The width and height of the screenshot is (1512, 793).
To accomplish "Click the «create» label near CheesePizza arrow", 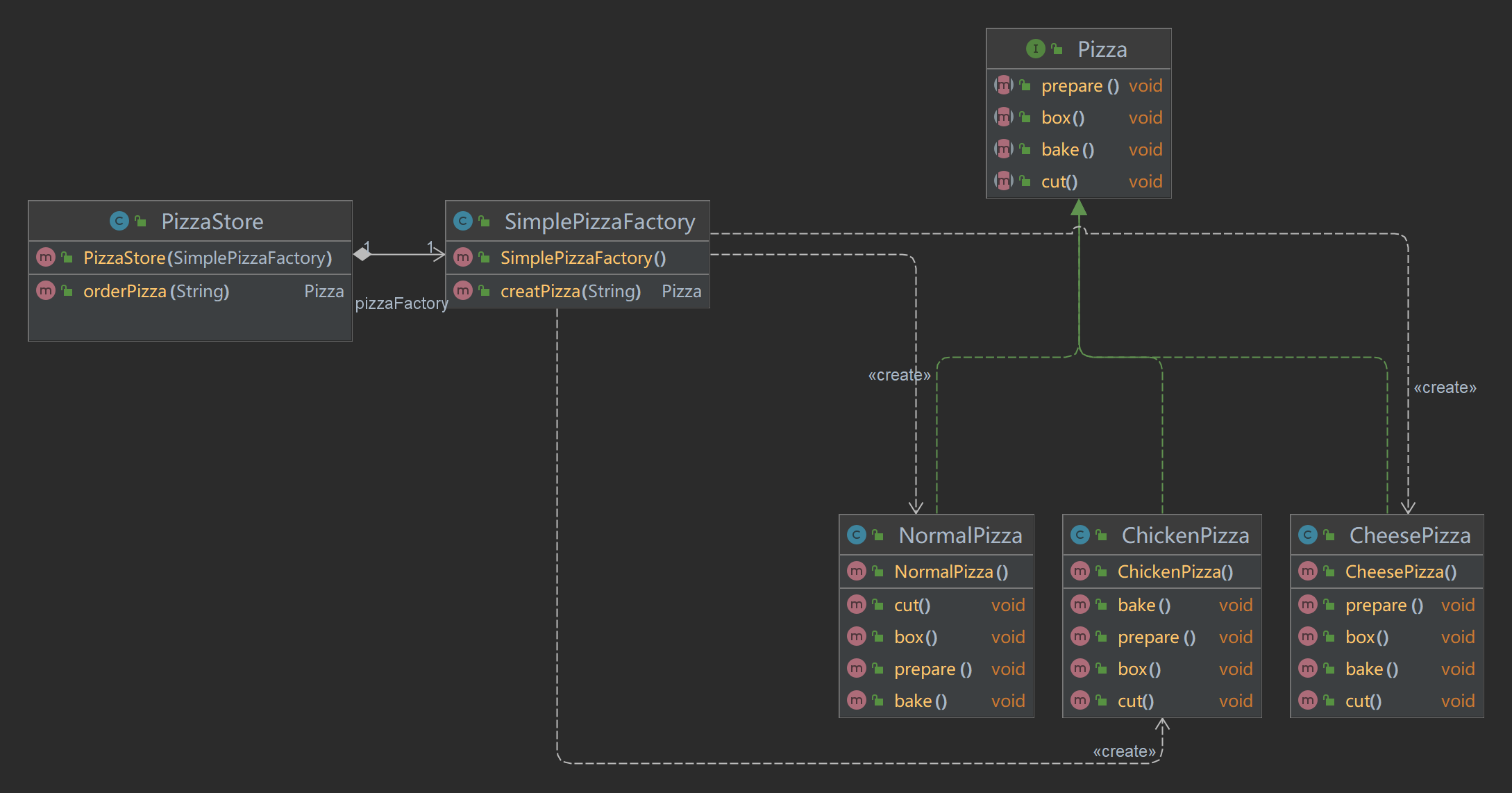I will tap(1445, 387).
